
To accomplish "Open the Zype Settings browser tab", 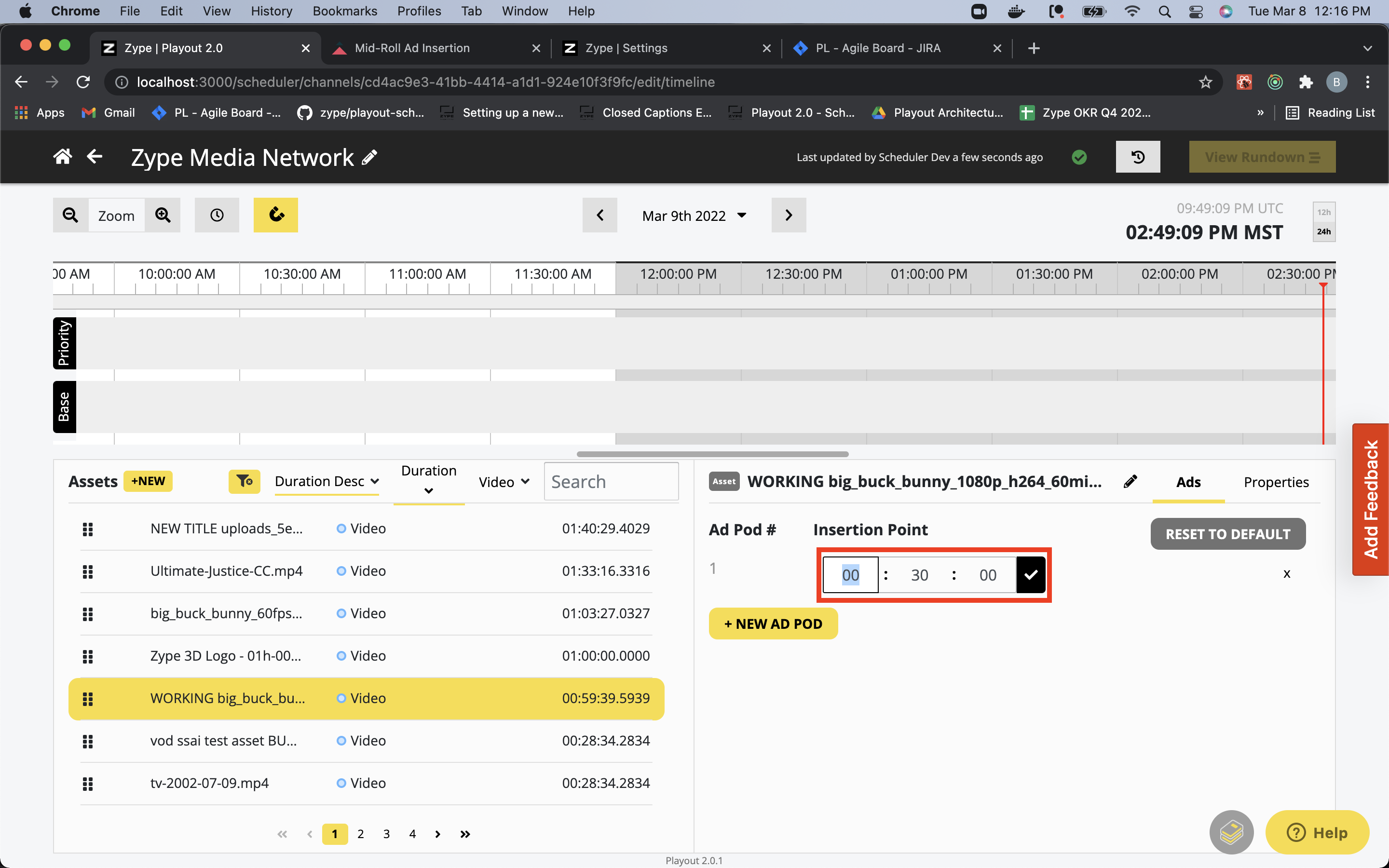I will (666, 48).
